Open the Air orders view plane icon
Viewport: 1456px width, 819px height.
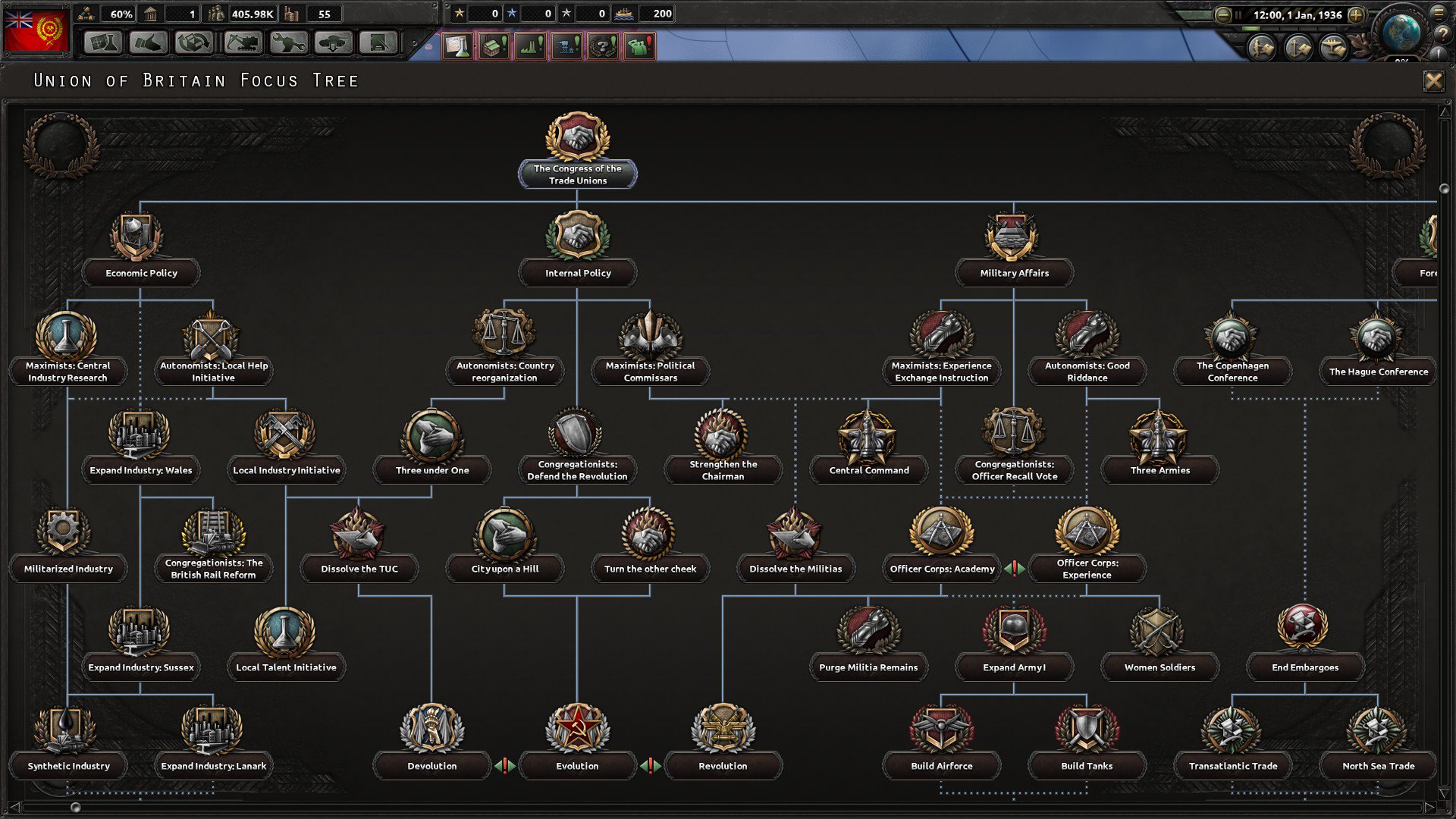click(1333, 49)
